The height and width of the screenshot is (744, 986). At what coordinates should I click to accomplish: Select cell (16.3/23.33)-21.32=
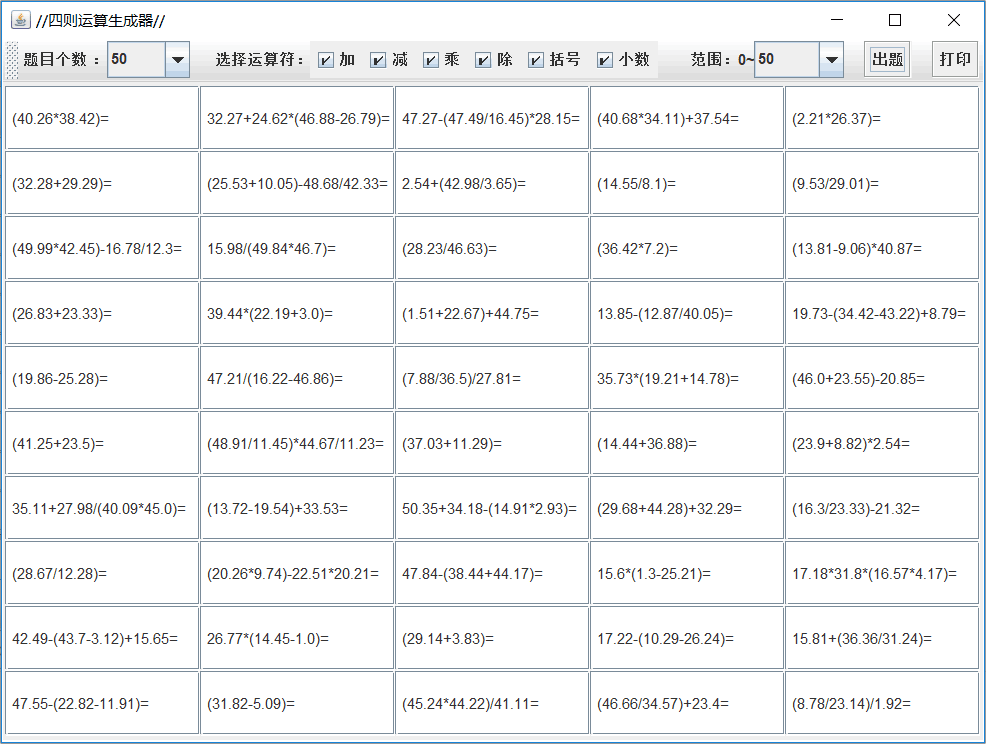(882, 508)
